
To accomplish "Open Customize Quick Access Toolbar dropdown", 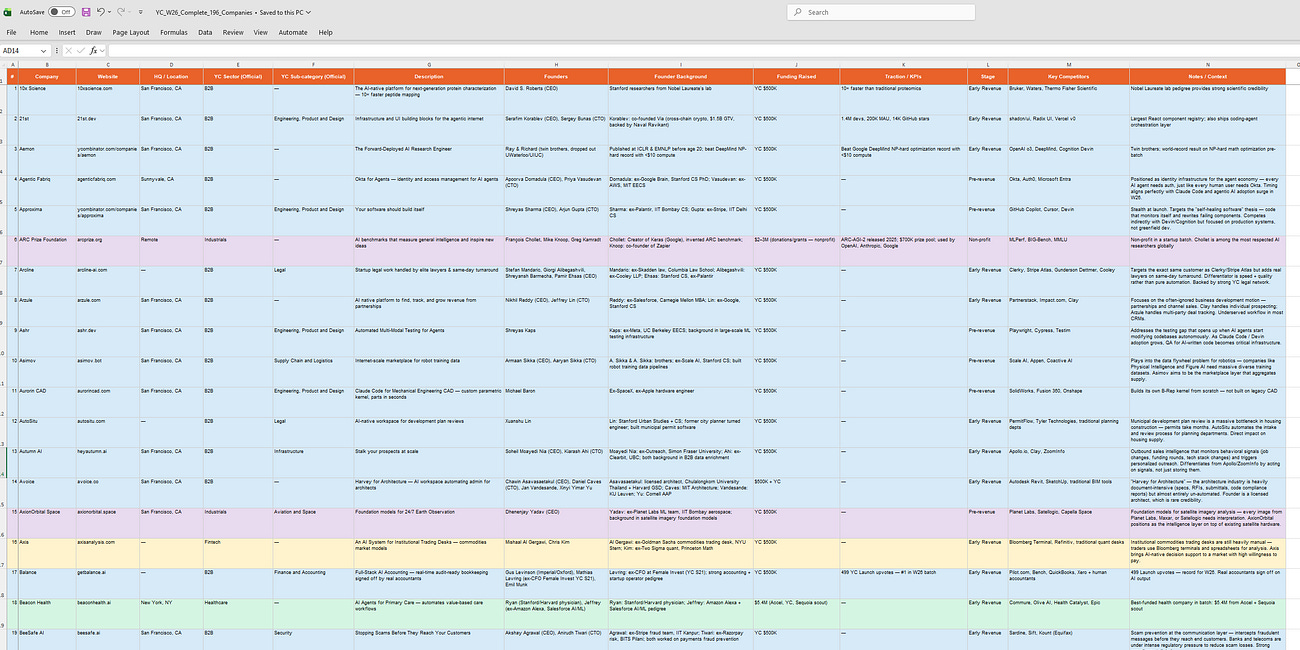I will pos(142,12).
